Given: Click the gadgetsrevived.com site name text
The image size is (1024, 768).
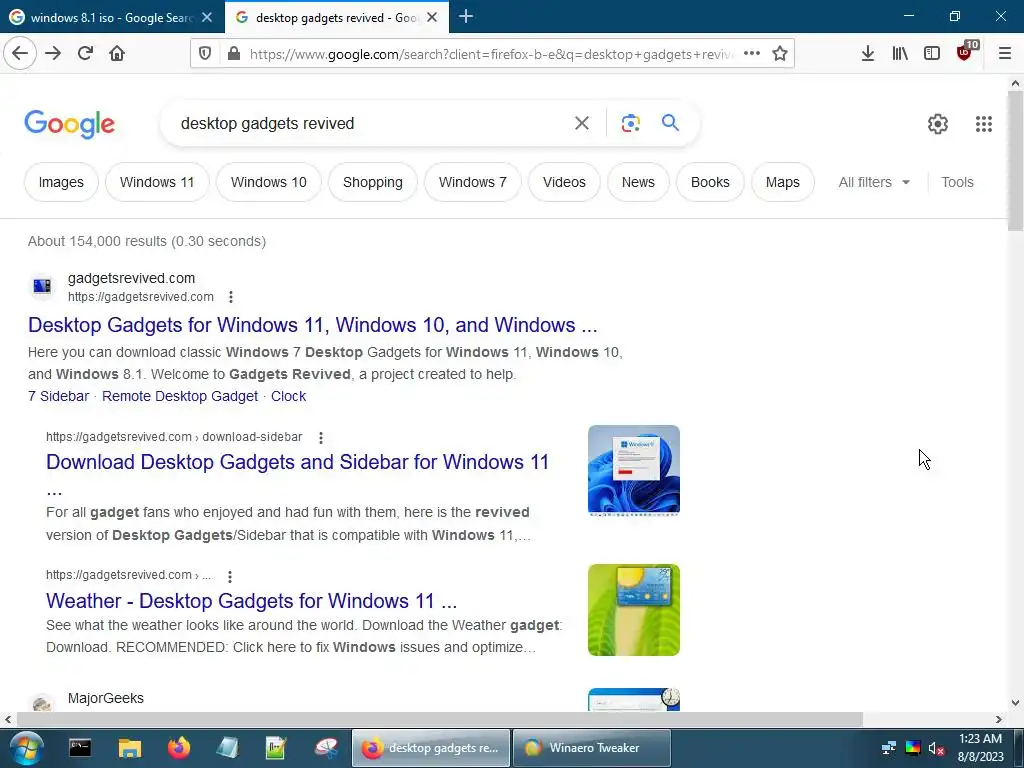Looking at the screenshot, I should pos(131,278).
